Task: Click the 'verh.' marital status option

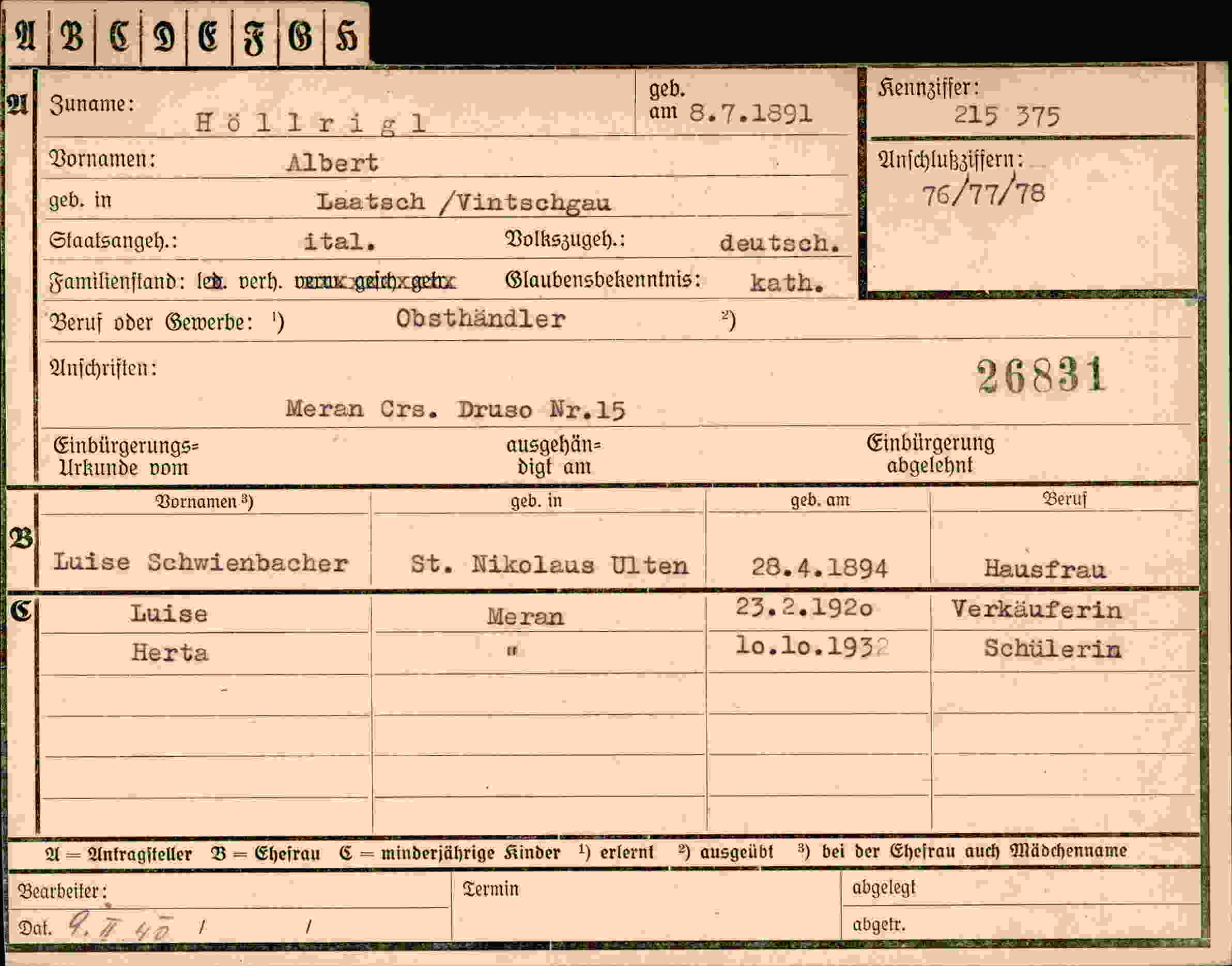Action: pyautogui.click(x=260, y=282)
